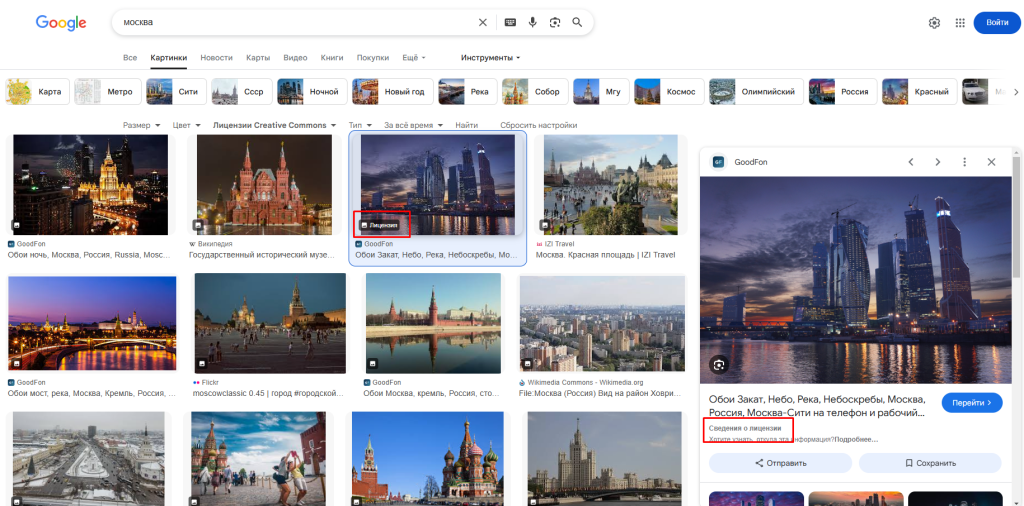Select the Собор suggestion chip
This screenshot has height=506, width=1024.
pyautogui.click(x=536, y=92)
